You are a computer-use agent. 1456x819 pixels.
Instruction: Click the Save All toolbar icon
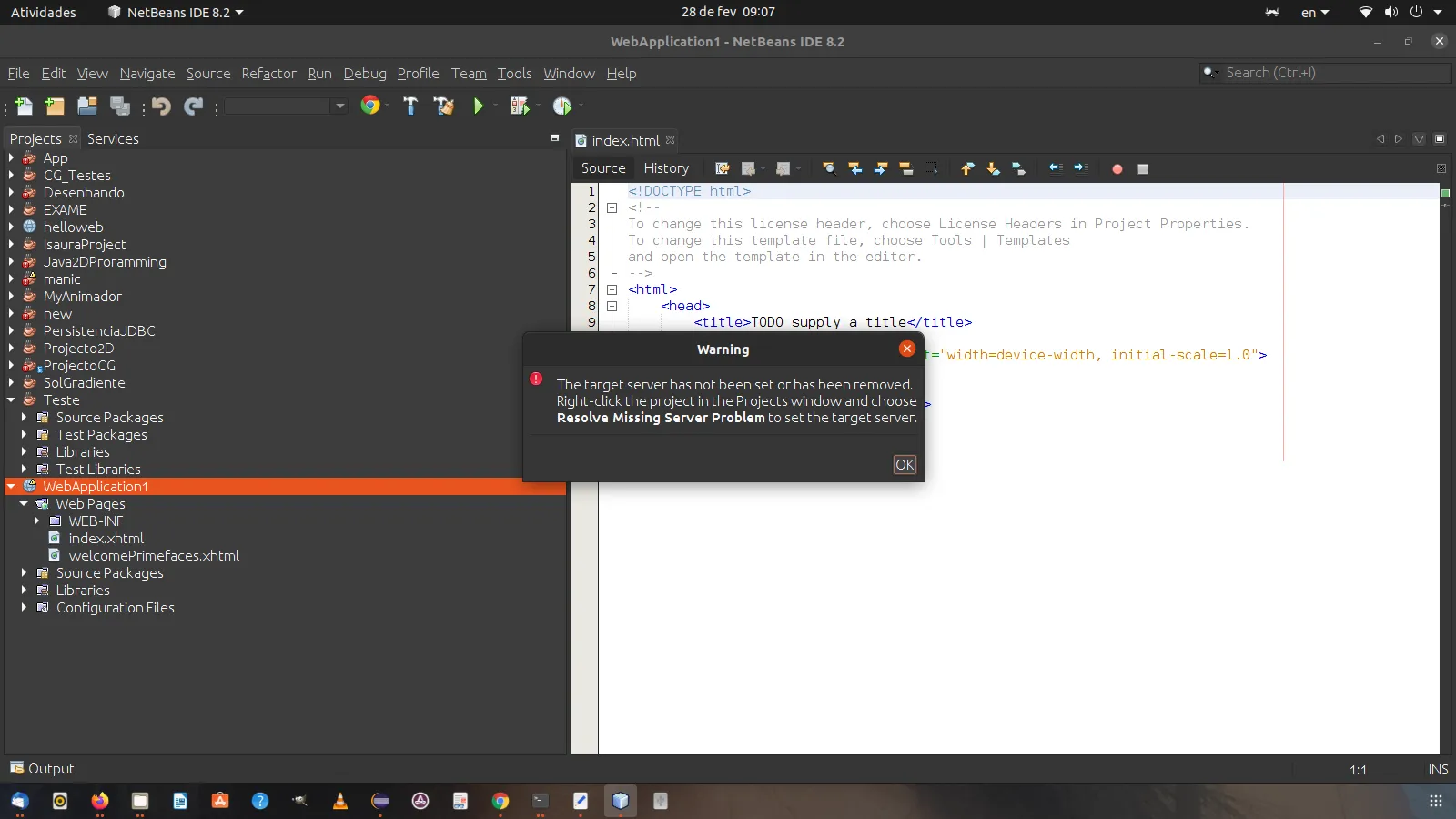point(119,106)
